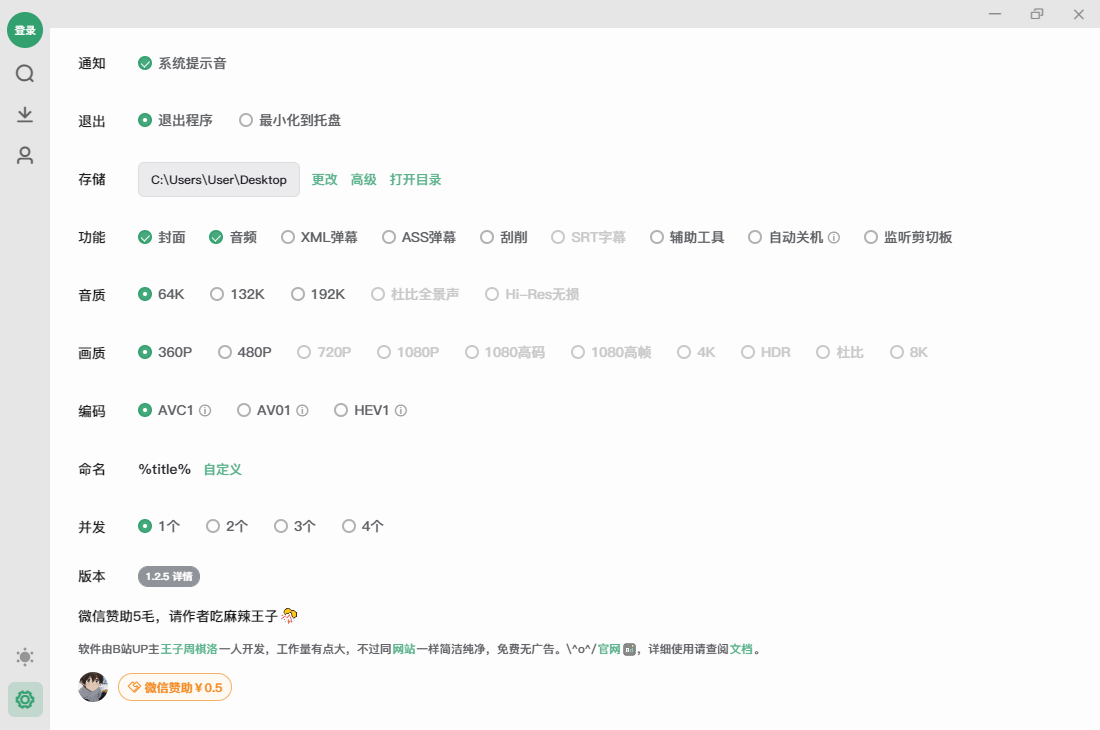This screenshot has height=730, width=1100.
Task: Click the storage path C:\Users\User\Desktop field
Action: tap(219, 180)
